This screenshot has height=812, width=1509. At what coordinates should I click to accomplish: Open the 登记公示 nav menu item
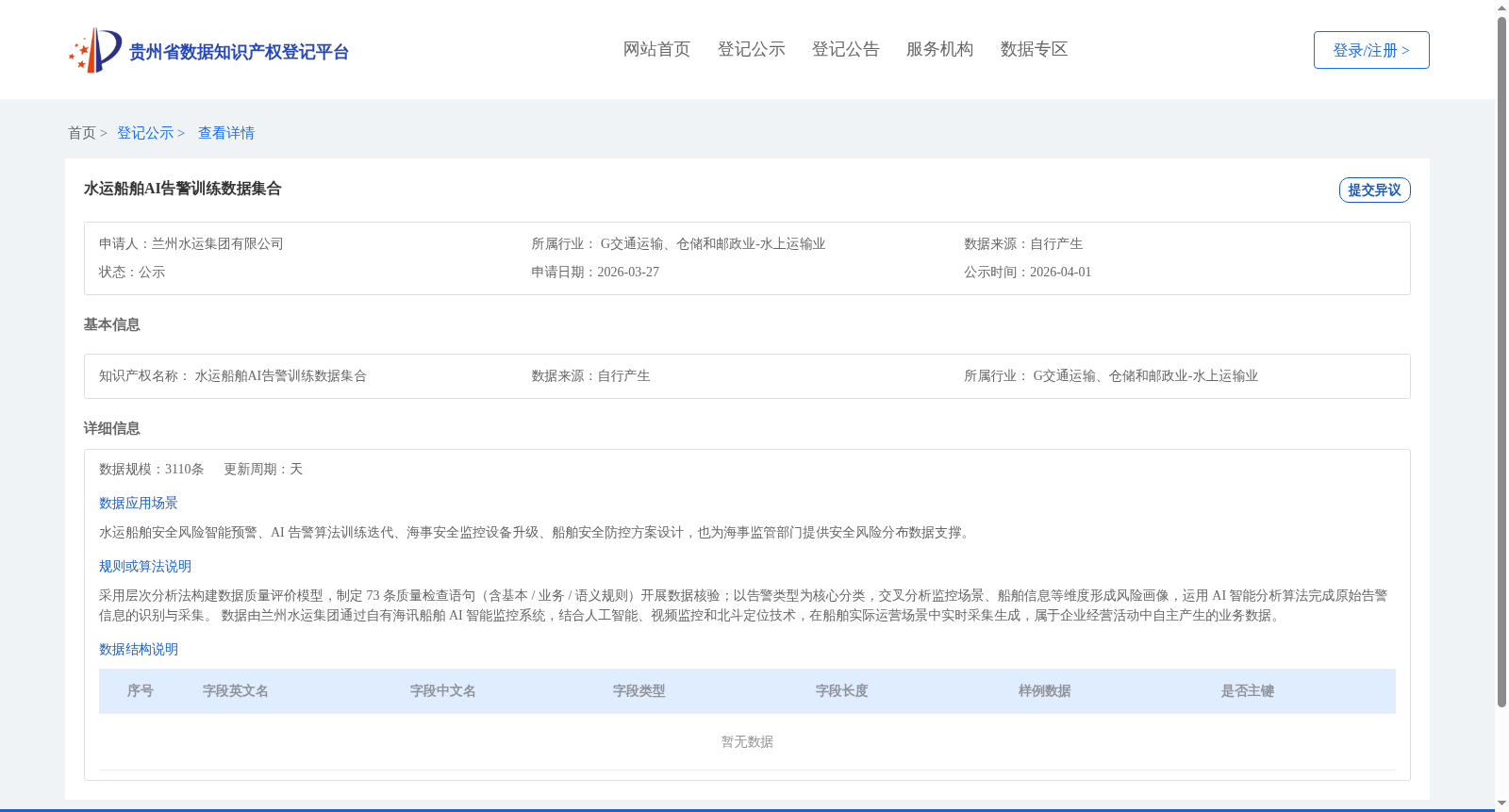pos(751,49)
